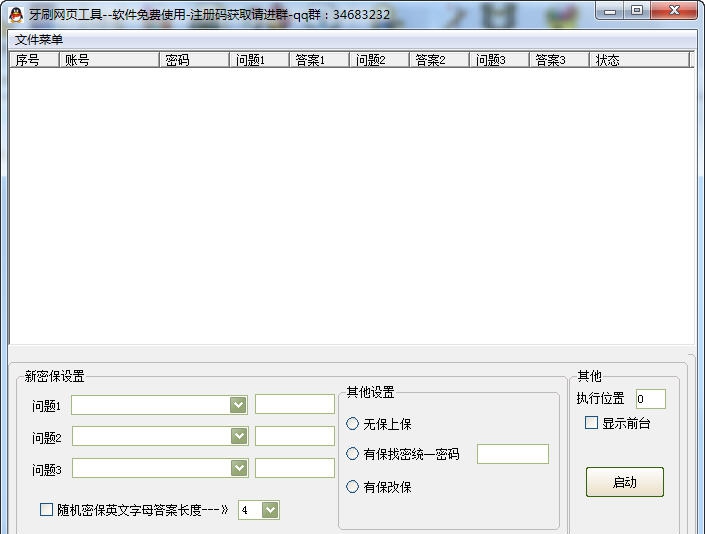
Task: Expand the 问题1 dropdown arrow
Action: point(238,405)
